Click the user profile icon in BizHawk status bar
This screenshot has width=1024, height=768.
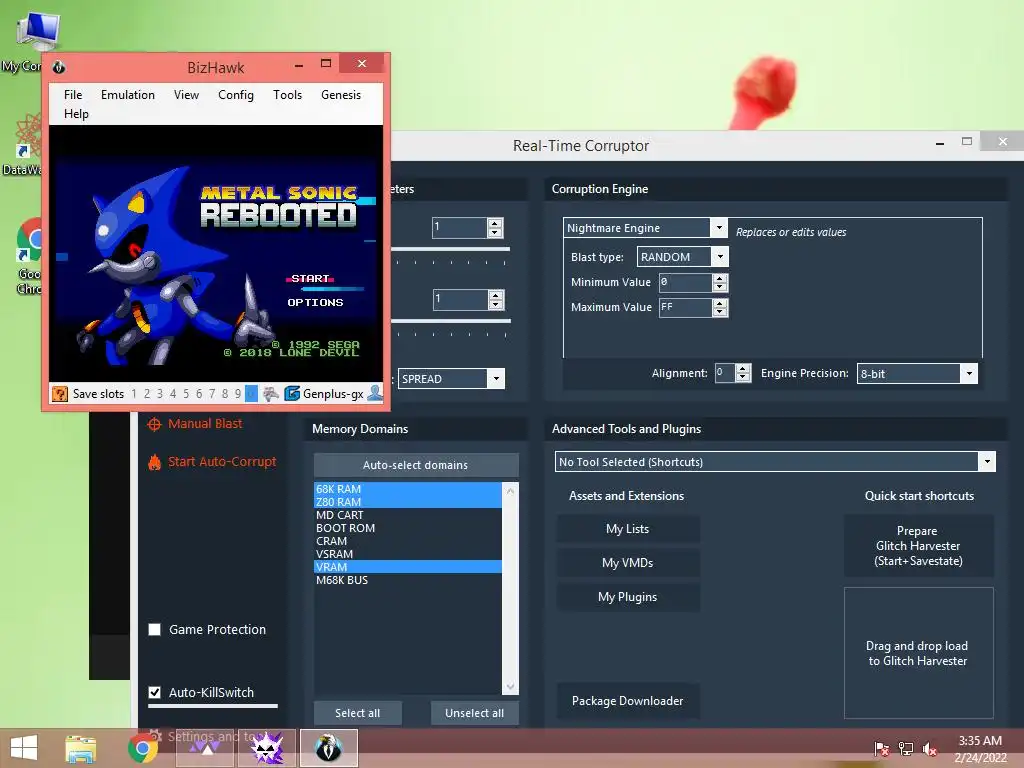[x=376, y=393]
